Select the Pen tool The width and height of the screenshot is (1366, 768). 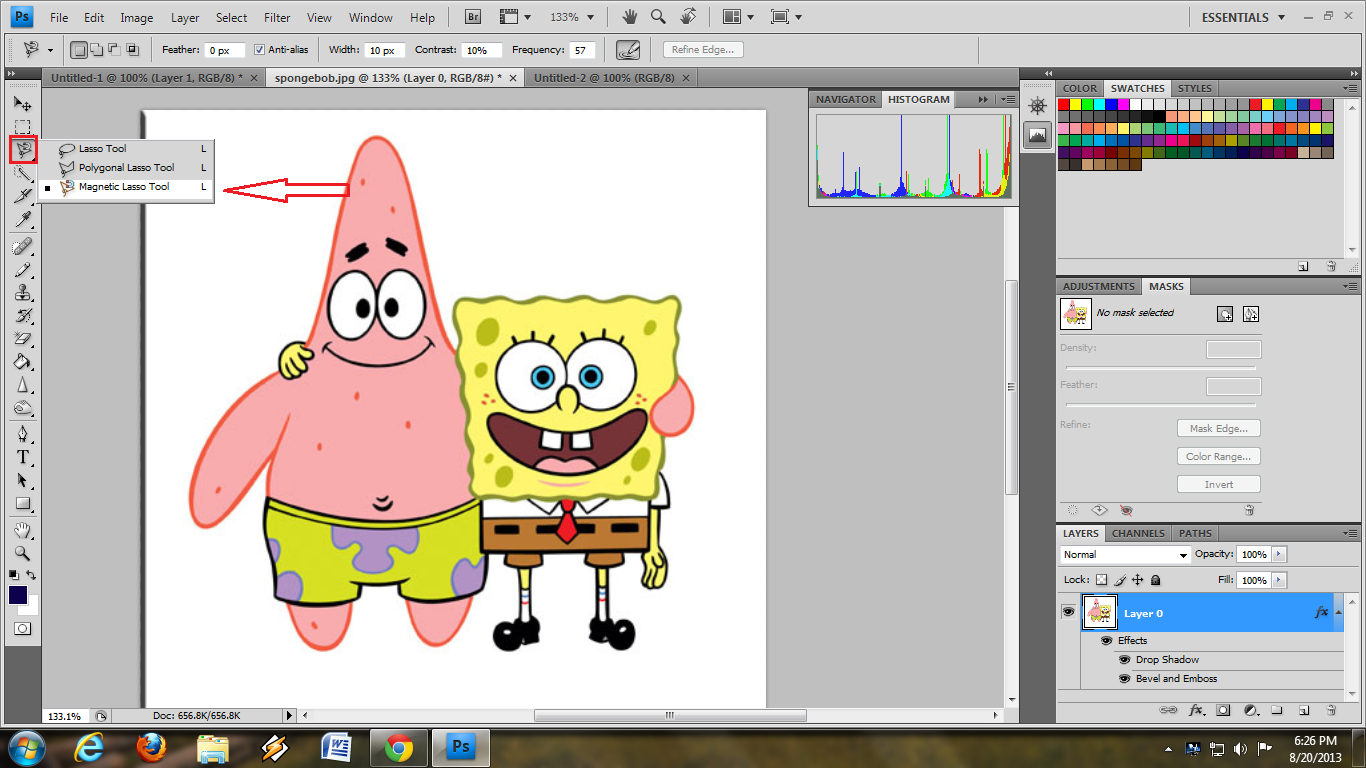pyautogui.click(x=22, y=434)
